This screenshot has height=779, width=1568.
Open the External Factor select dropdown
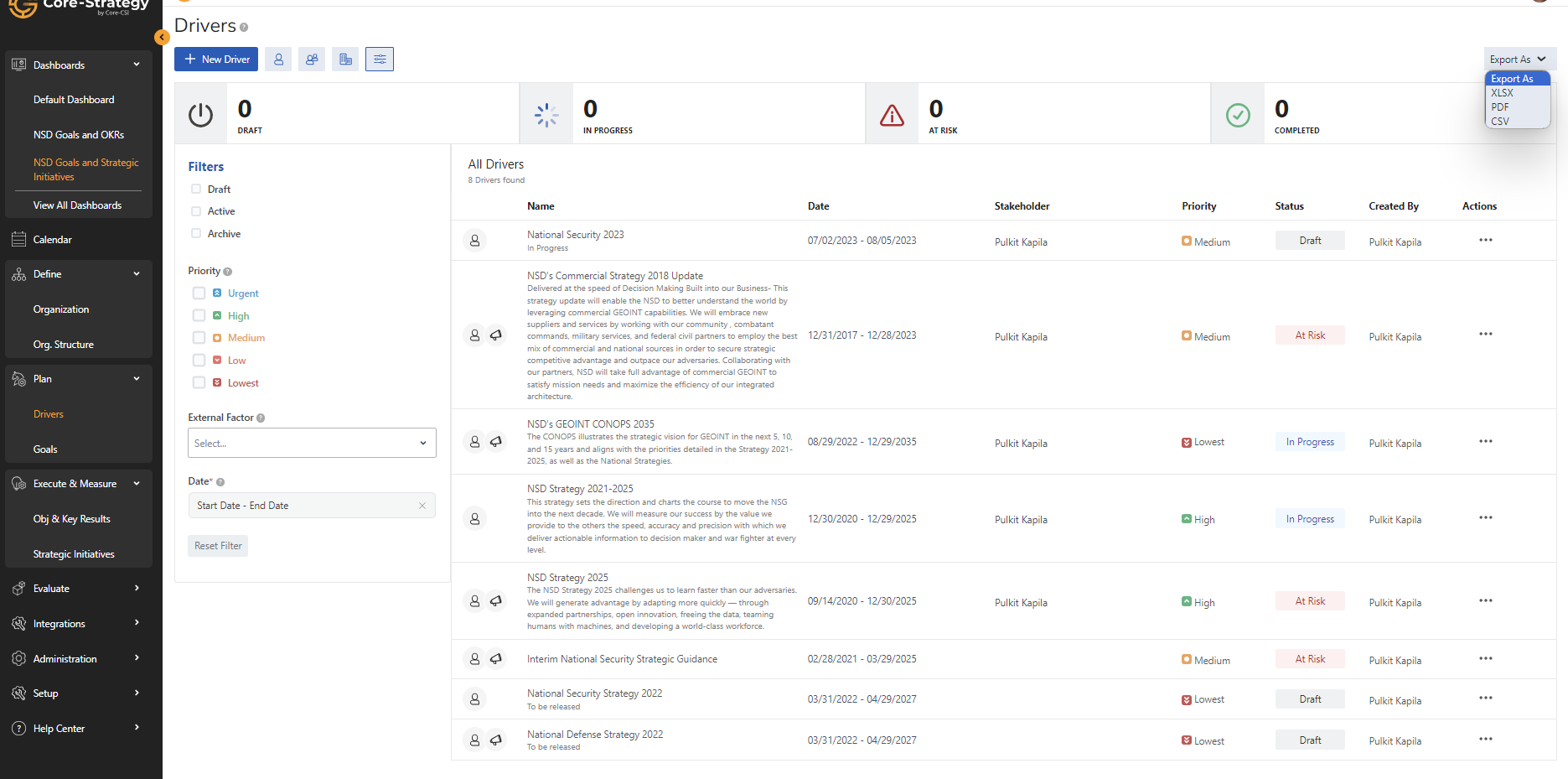(312, 444)
